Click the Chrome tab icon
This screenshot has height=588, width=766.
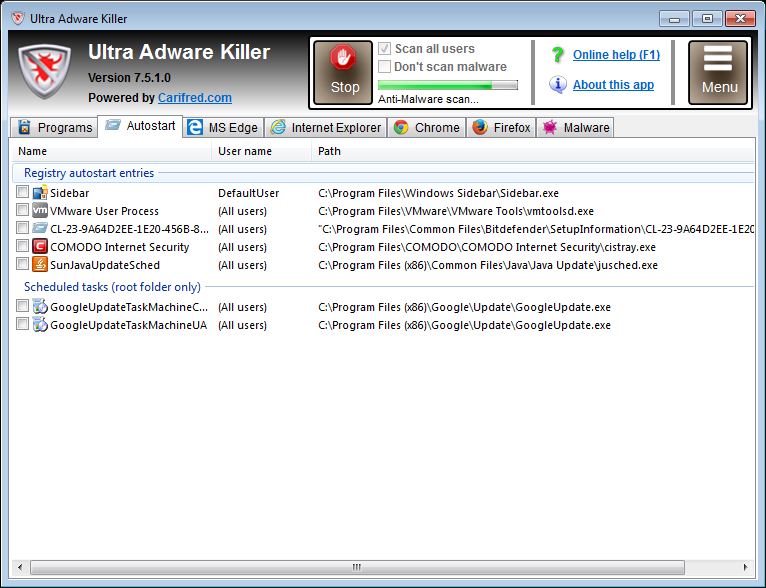[x=401, y=127]
